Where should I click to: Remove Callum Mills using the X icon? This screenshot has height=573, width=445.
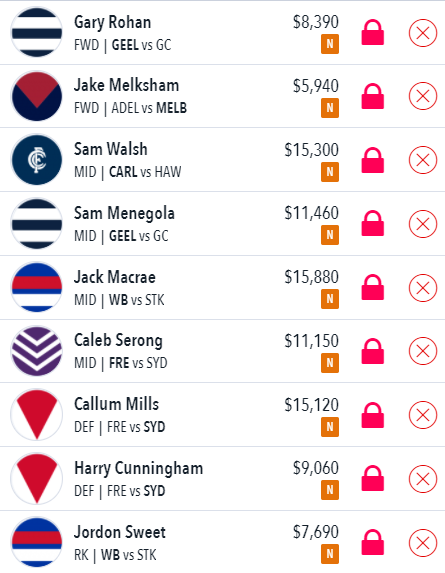(x=423, y=415)
